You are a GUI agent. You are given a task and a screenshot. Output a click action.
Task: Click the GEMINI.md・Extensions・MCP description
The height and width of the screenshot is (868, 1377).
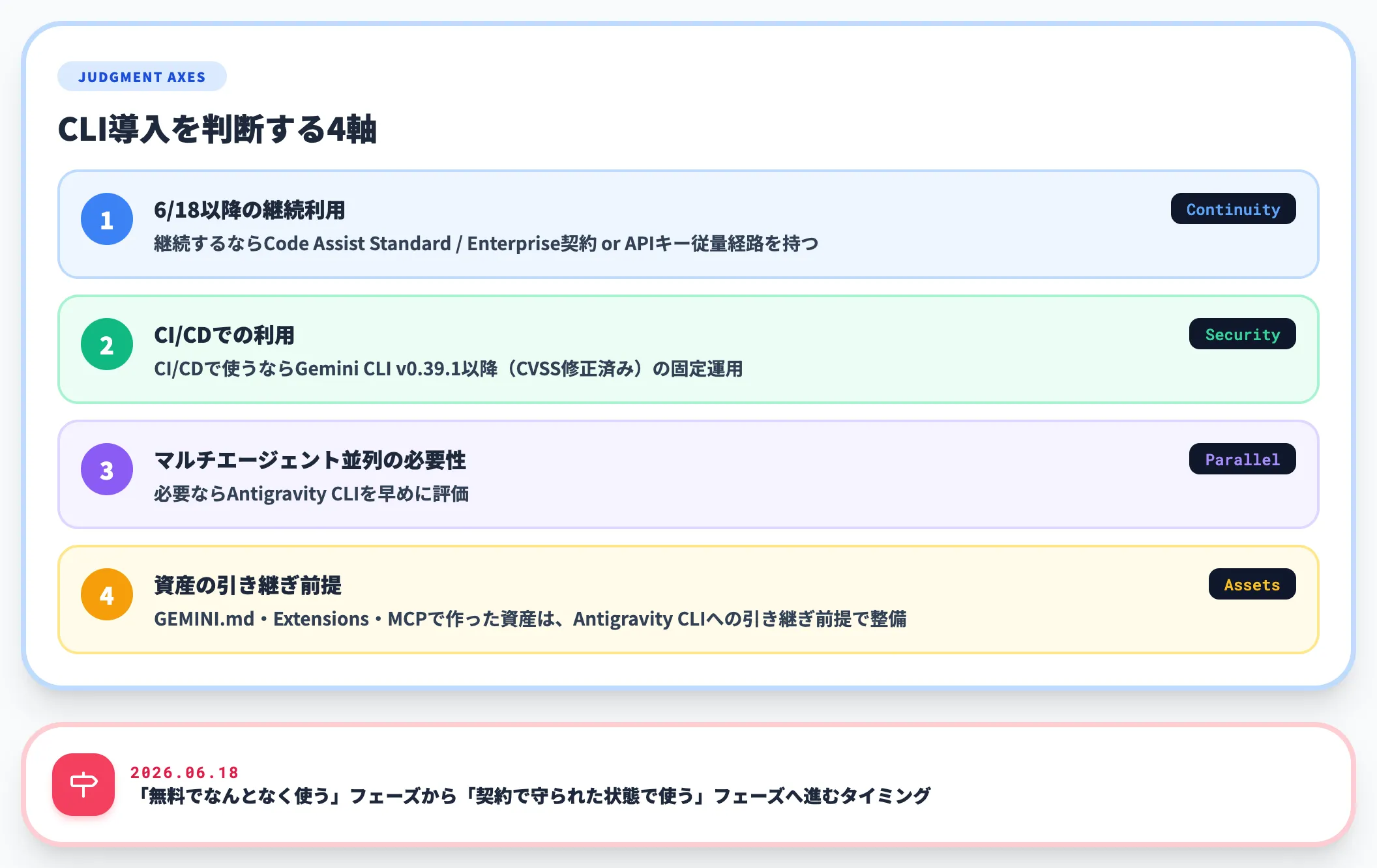[x=530, y=619]
